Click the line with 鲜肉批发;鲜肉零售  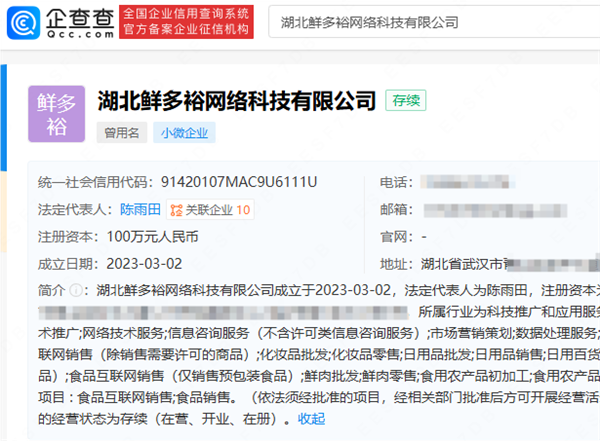coord(319,376)
